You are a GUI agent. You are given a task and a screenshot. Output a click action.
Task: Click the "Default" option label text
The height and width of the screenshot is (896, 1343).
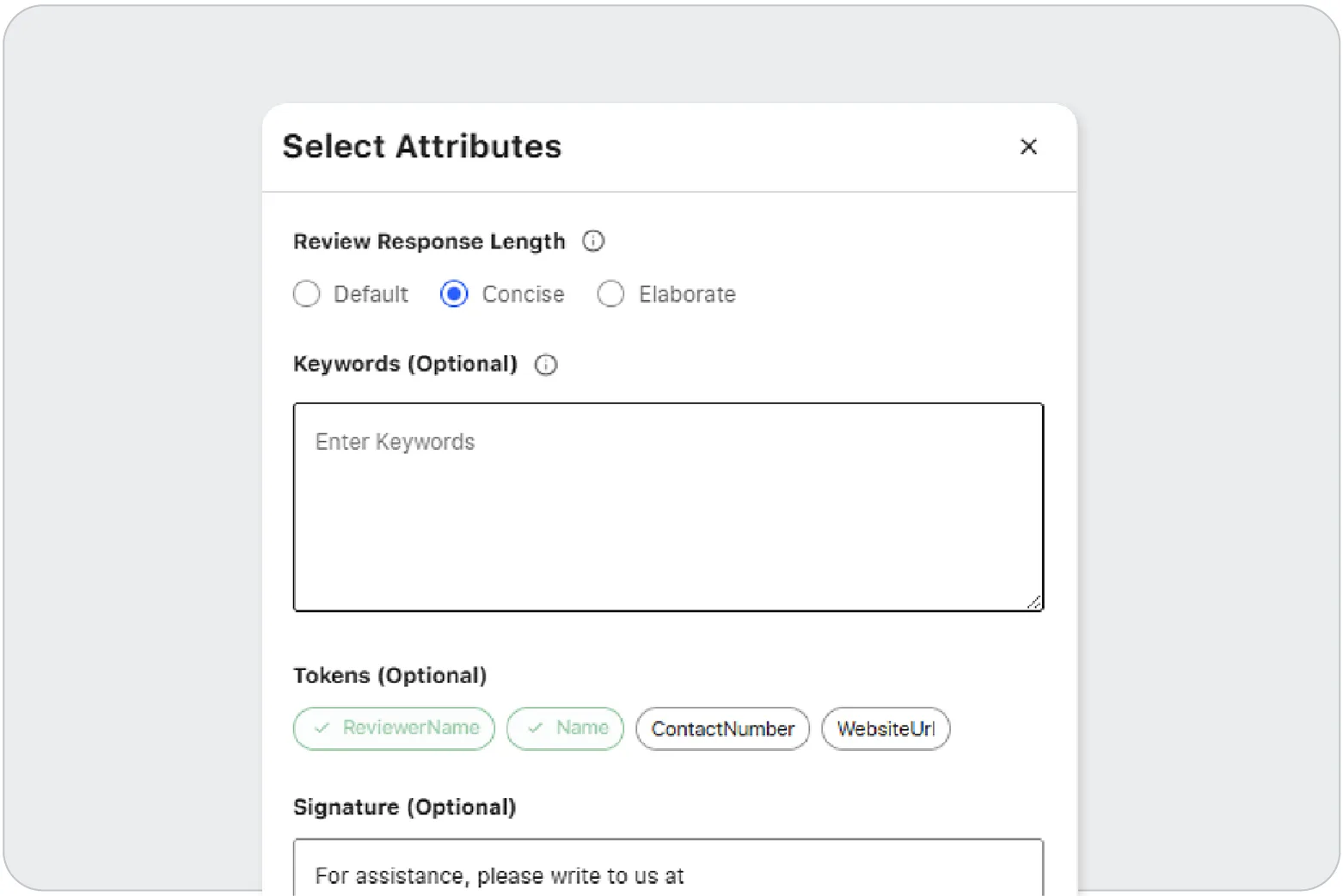[x=371, y=294]
